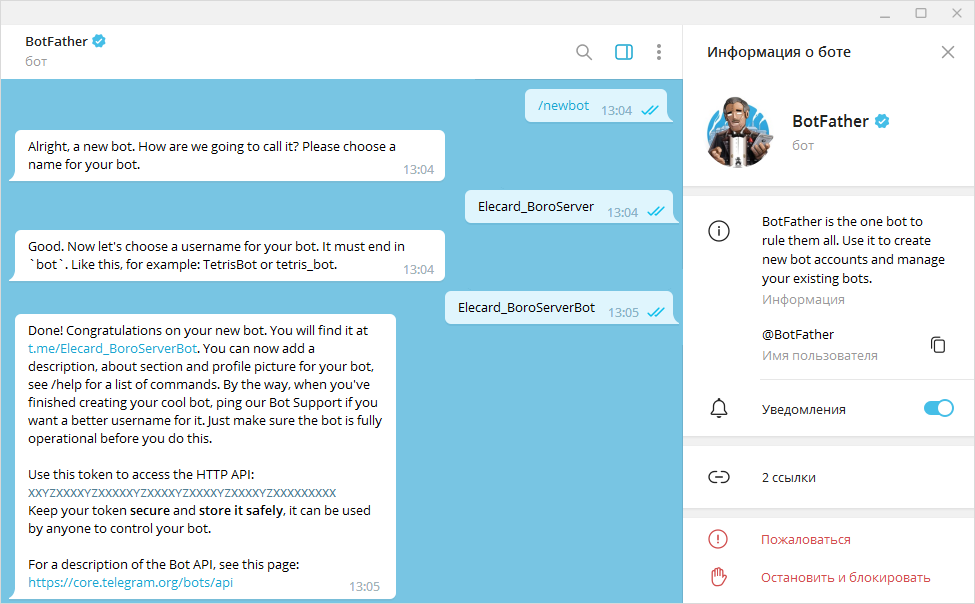The width and height of the screenshot is (975, 604).
Task: Select Пожаловаться to report the bot
Action: pyautogui.click(x=805, y=539)
